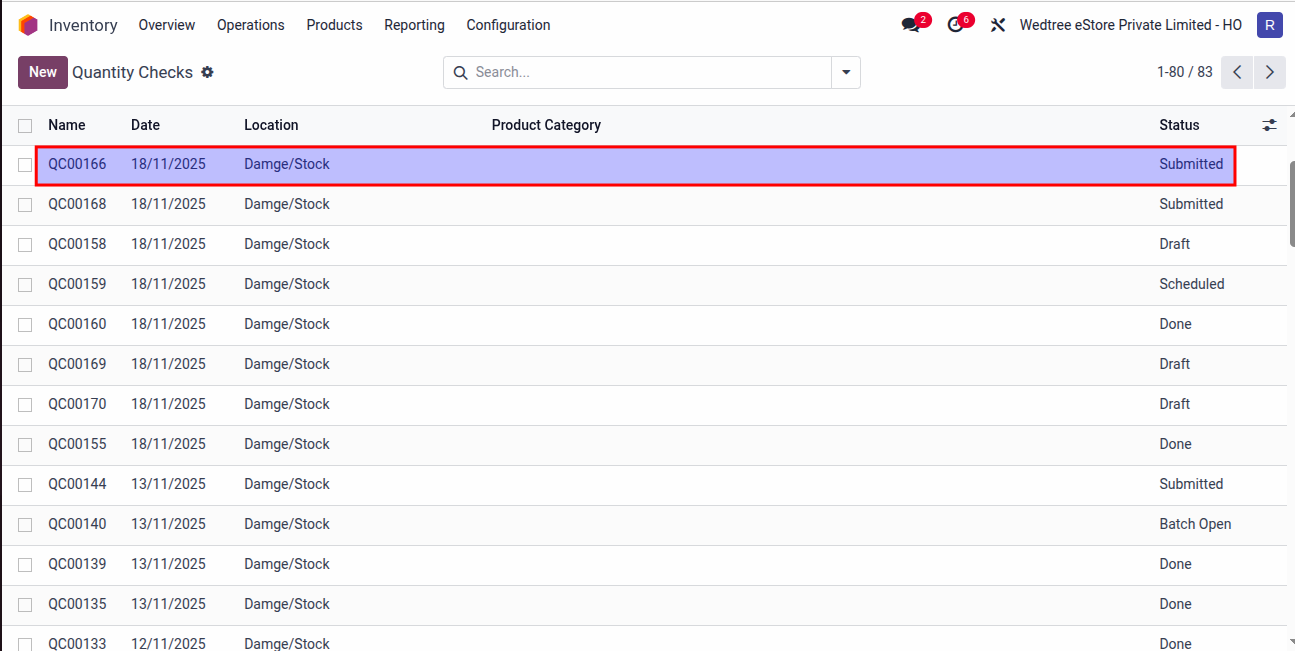Open the Configuration menu
The image size is (1295, 651).
click(x=508, y=25)
